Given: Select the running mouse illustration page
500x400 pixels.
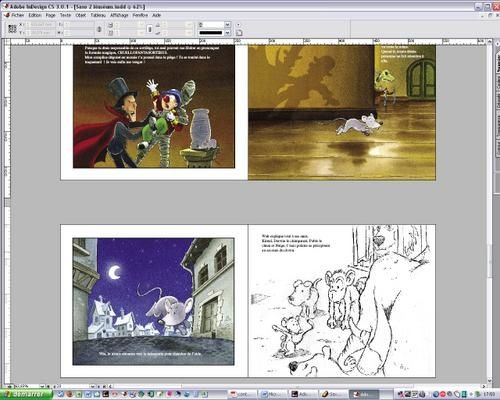Looking at the screenshot, I should [342, 113].
